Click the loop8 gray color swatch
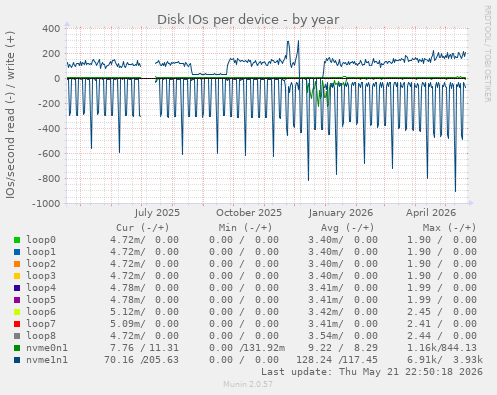 click(x=17, y=336)
